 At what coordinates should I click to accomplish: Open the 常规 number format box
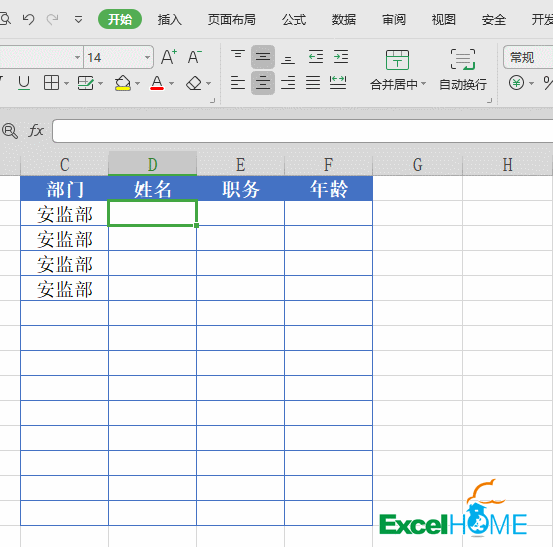coord(528,57)
